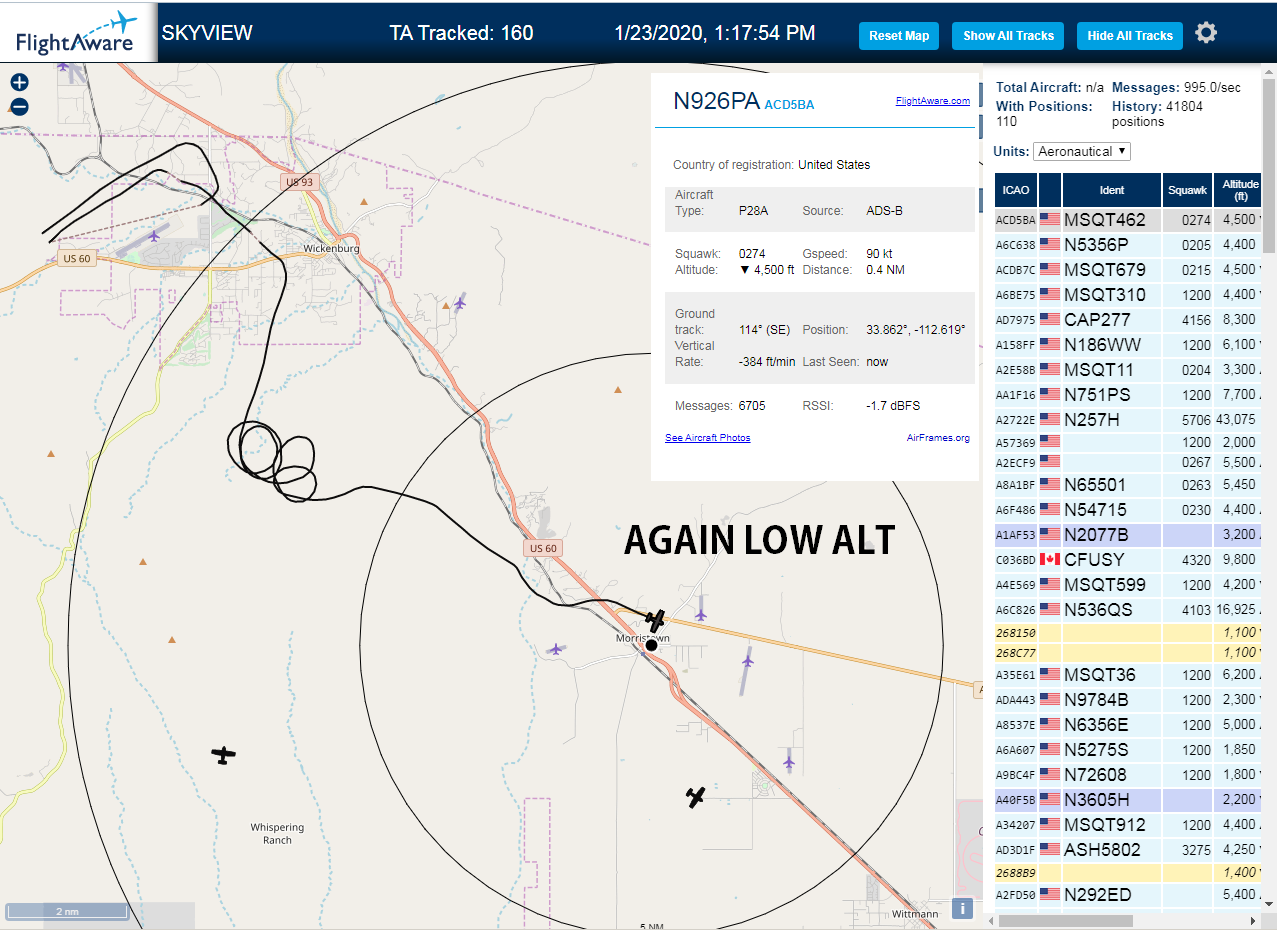This screenshot has height=931, width=1277.
Task: Zoom out with the minus button
Action: click(19, 107)
